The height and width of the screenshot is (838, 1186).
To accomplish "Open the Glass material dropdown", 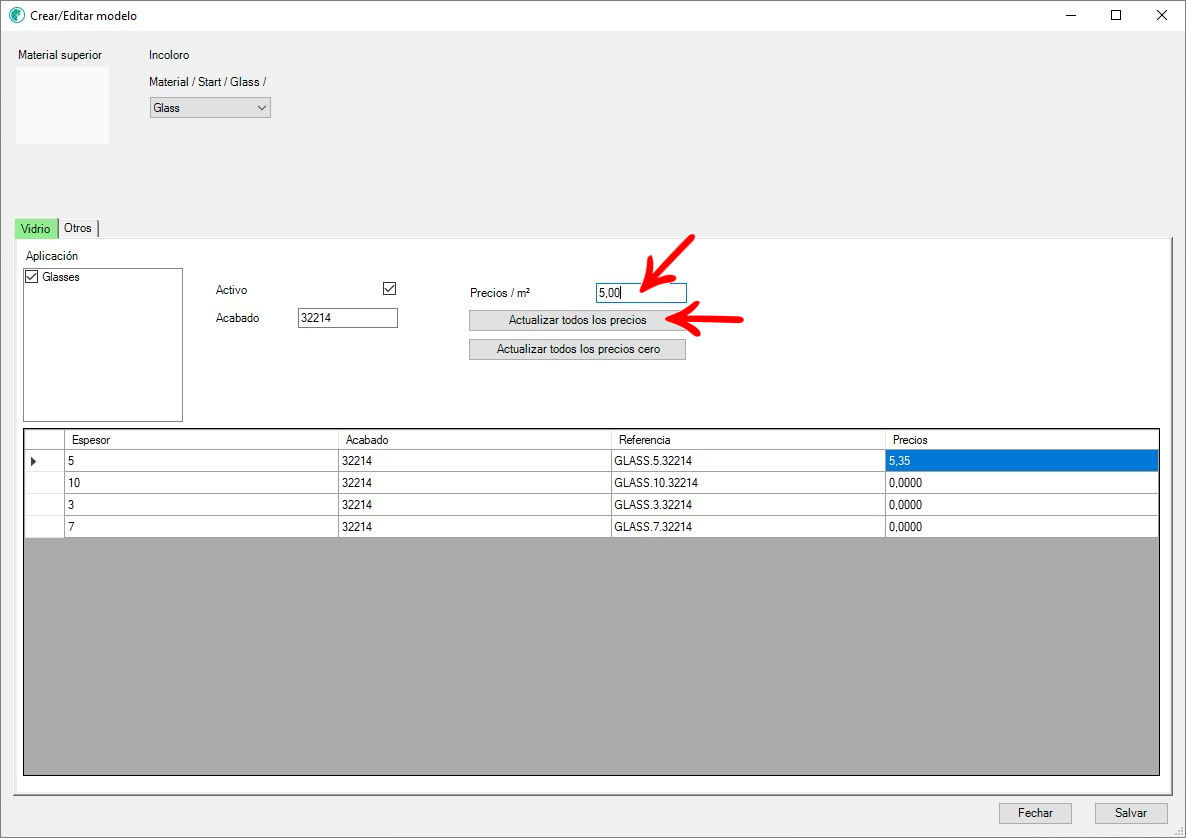I will point(210,108).
